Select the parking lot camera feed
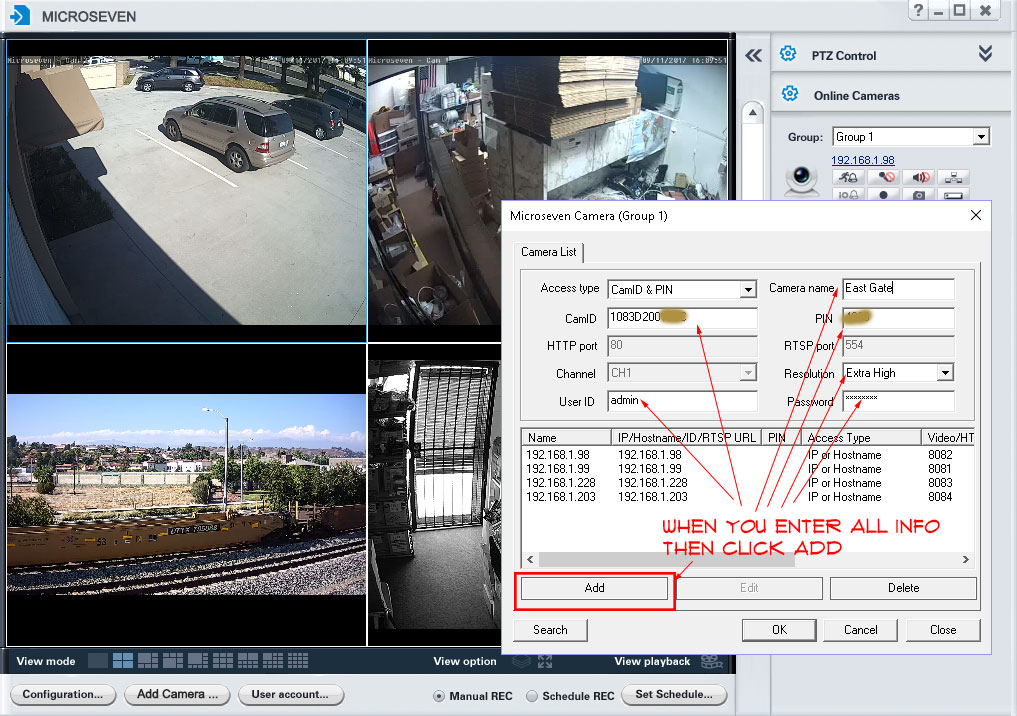Viewport: 1017px width, 716px height. (186, 190)
